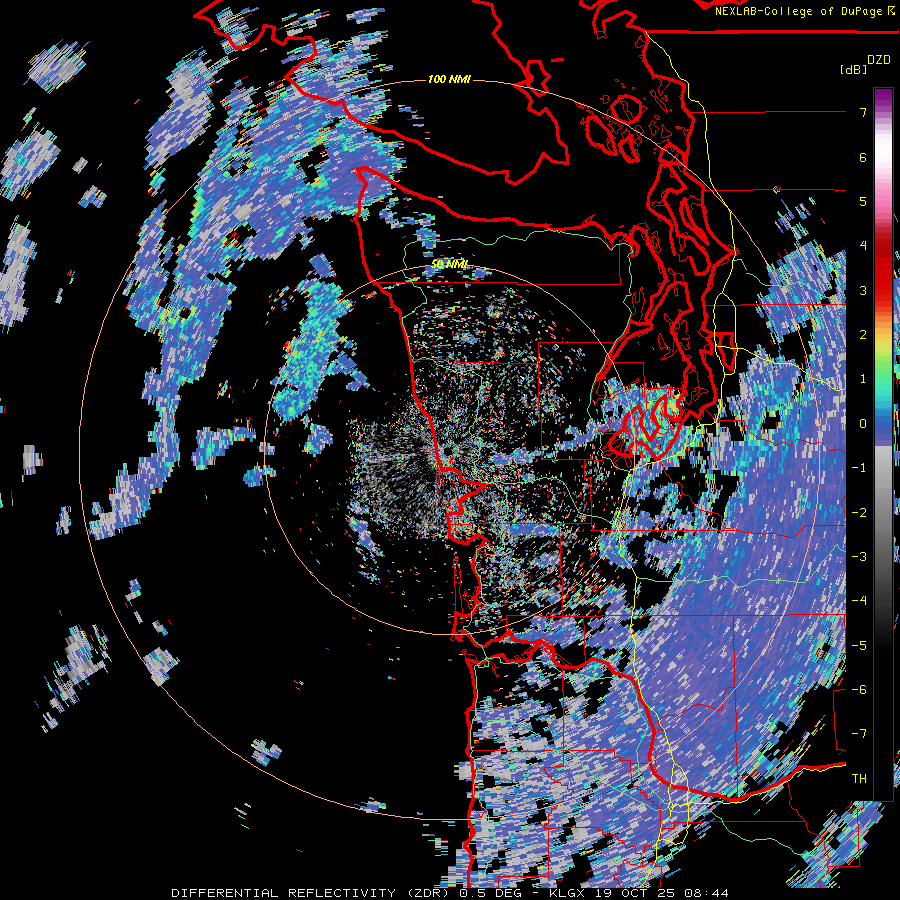Click the -3 value on color scale
900x900 pixels.
[859, 557]
